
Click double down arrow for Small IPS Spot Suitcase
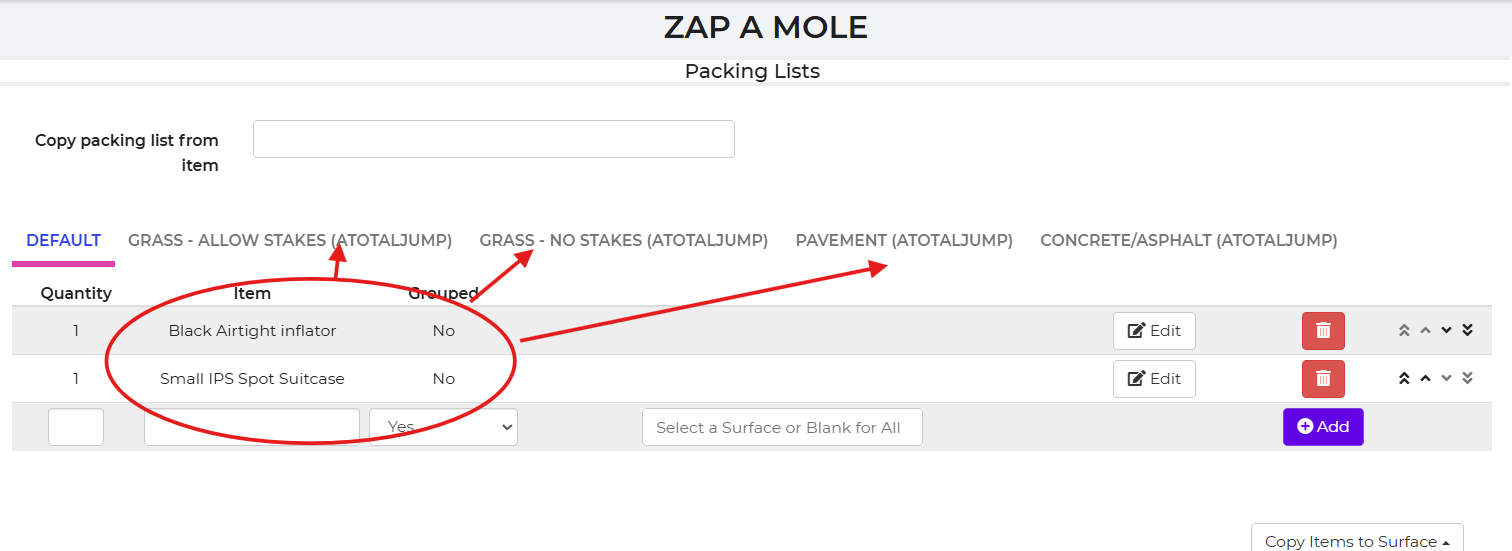click(x=1467, y=379)
